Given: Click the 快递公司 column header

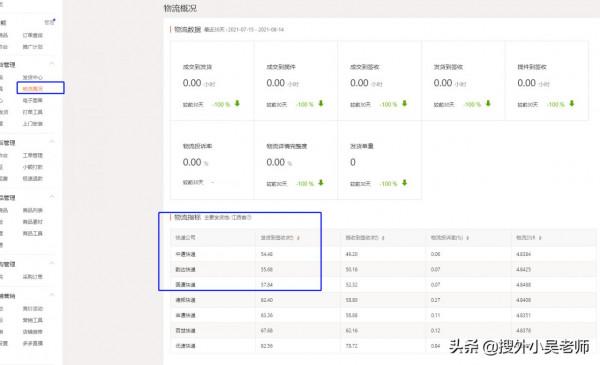Looking at the screenshot, I should coord(185,238).
